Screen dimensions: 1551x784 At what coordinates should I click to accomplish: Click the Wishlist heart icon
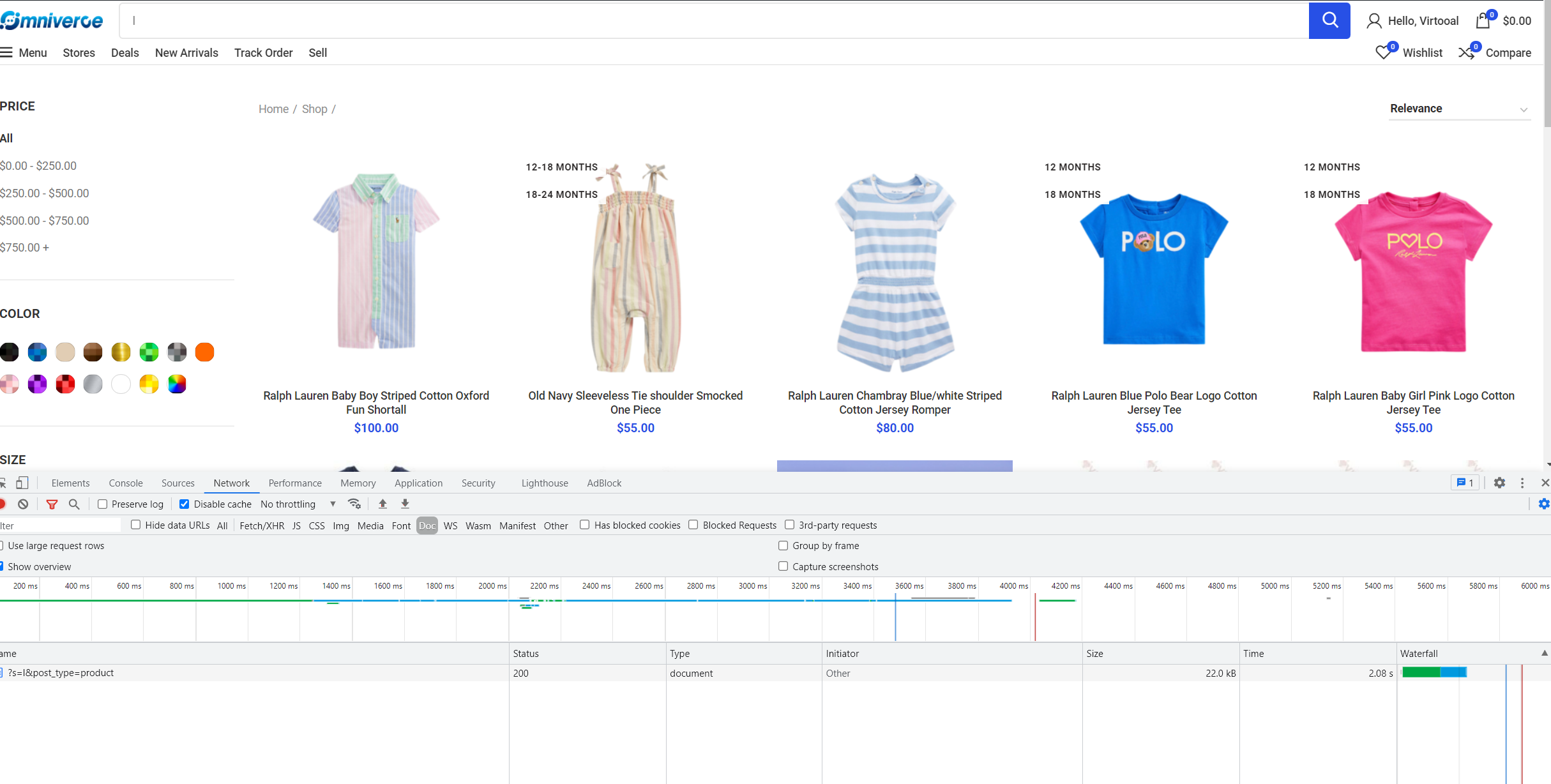pyautogui.click(x=1383, y=52)
